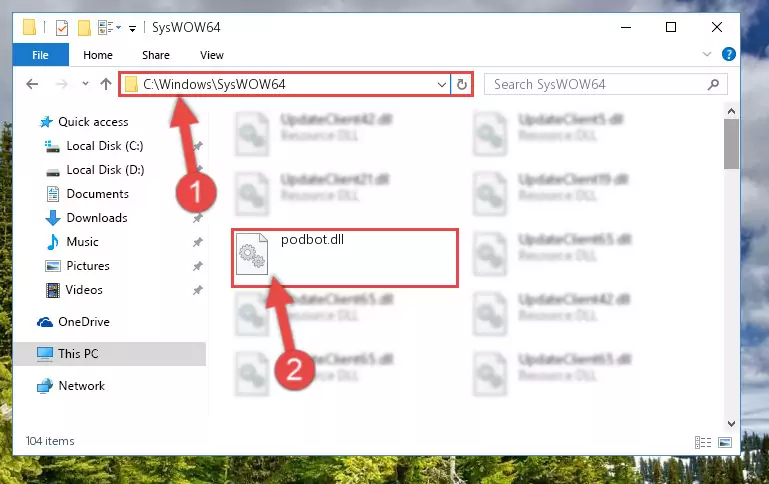Click the address bar path C:\Windows\SysWOW64

(x=214, y=84)
